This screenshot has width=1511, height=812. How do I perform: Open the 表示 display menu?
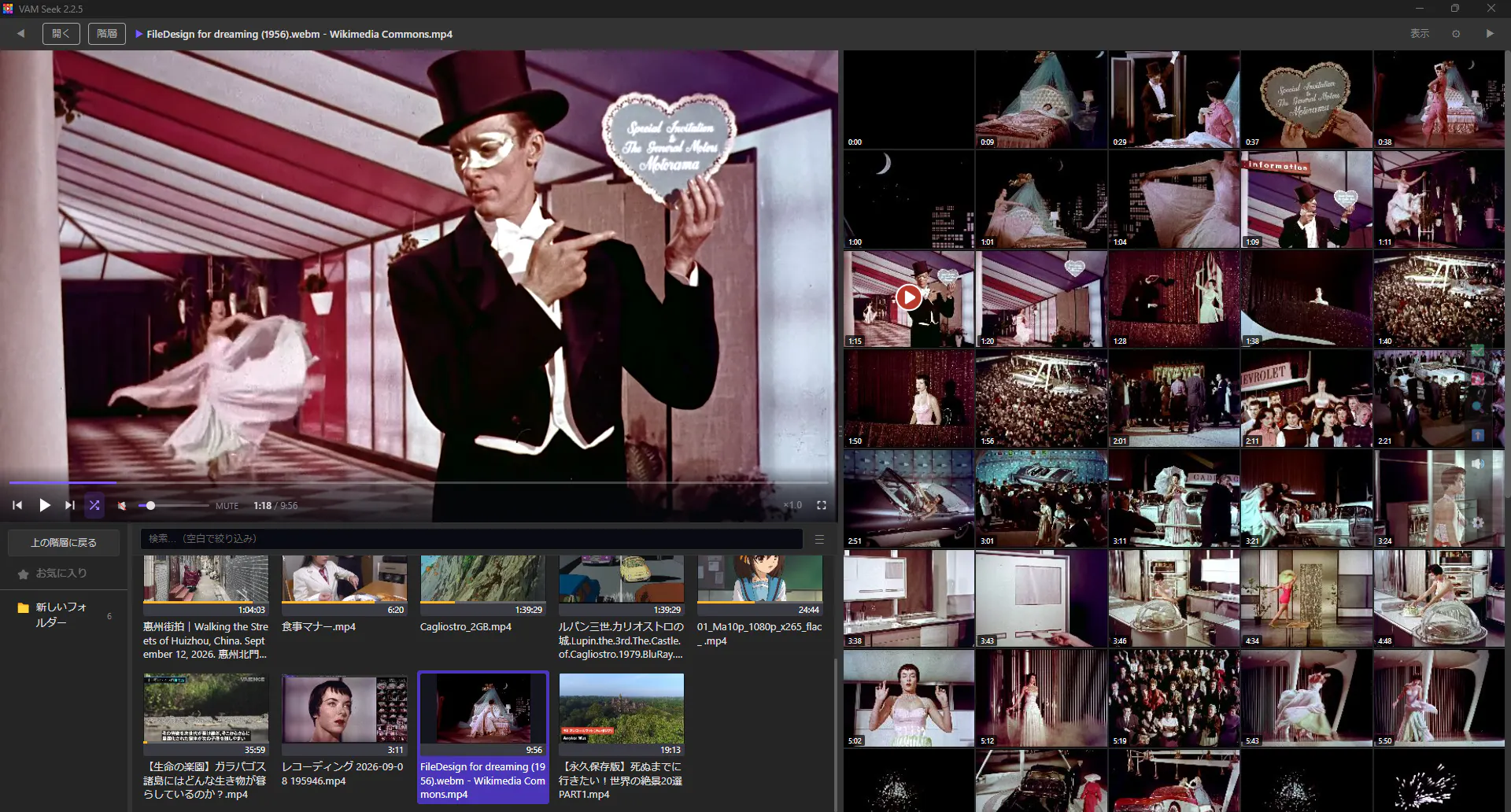[1420, 34]
